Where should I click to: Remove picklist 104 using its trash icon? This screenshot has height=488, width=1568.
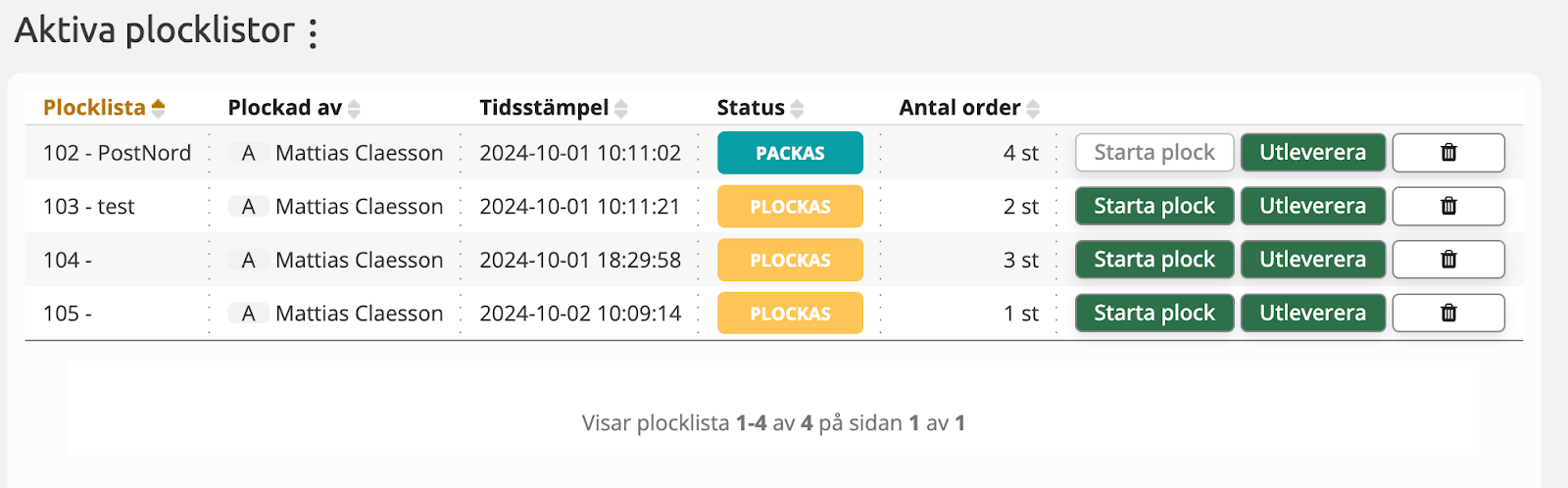click(x=1448, y=260)
